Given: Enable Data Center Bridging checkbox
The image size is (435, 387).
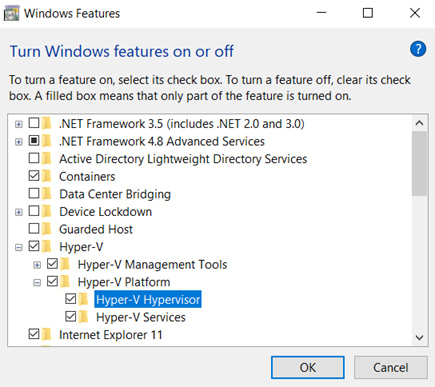Looking at the screenshot, I should [34, 193].
